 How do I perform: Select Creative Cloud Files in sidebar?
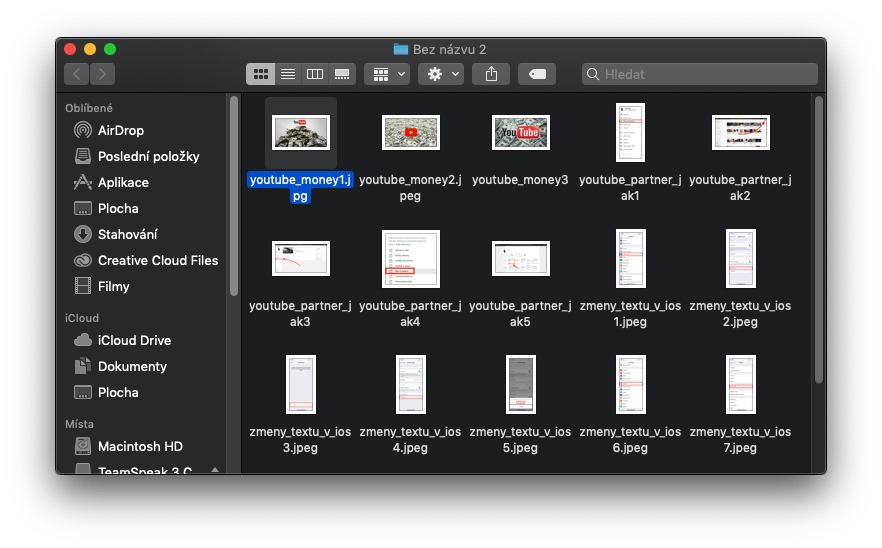point(157,260)
